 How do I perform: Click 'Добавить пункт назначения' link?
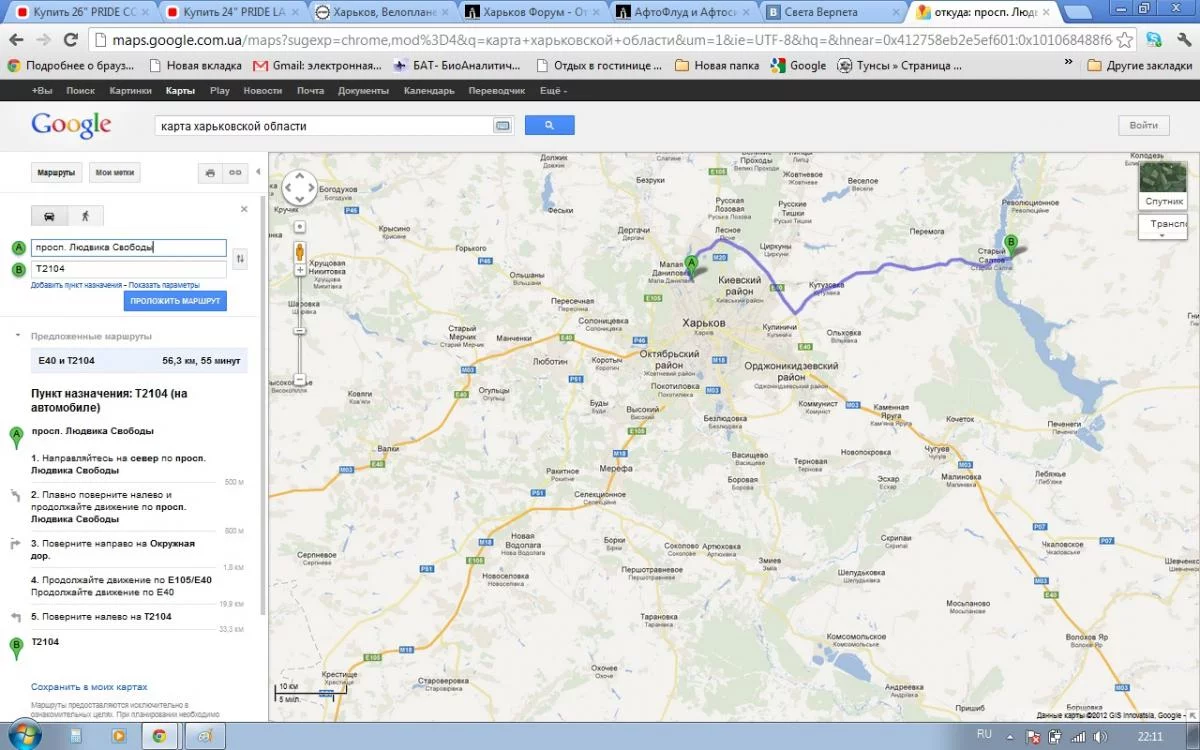coord(76,285)
